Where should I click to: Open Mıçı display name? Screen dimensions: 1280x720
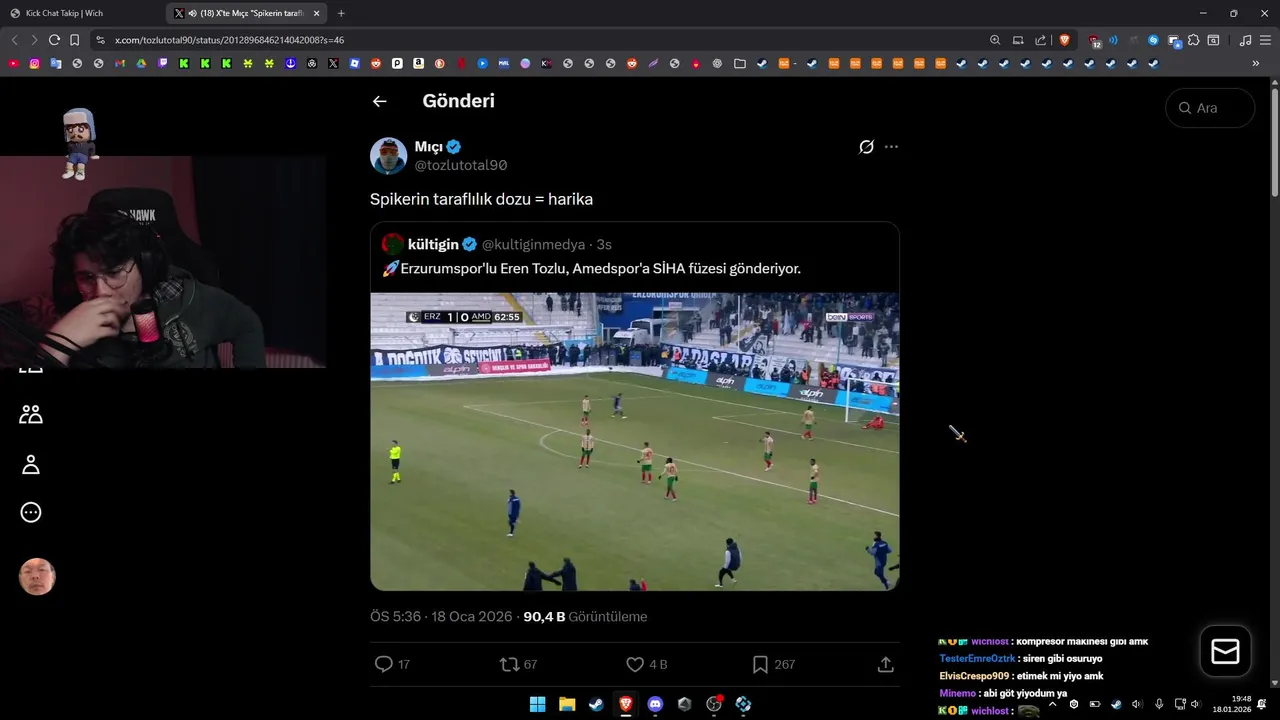tap(429, 147)
